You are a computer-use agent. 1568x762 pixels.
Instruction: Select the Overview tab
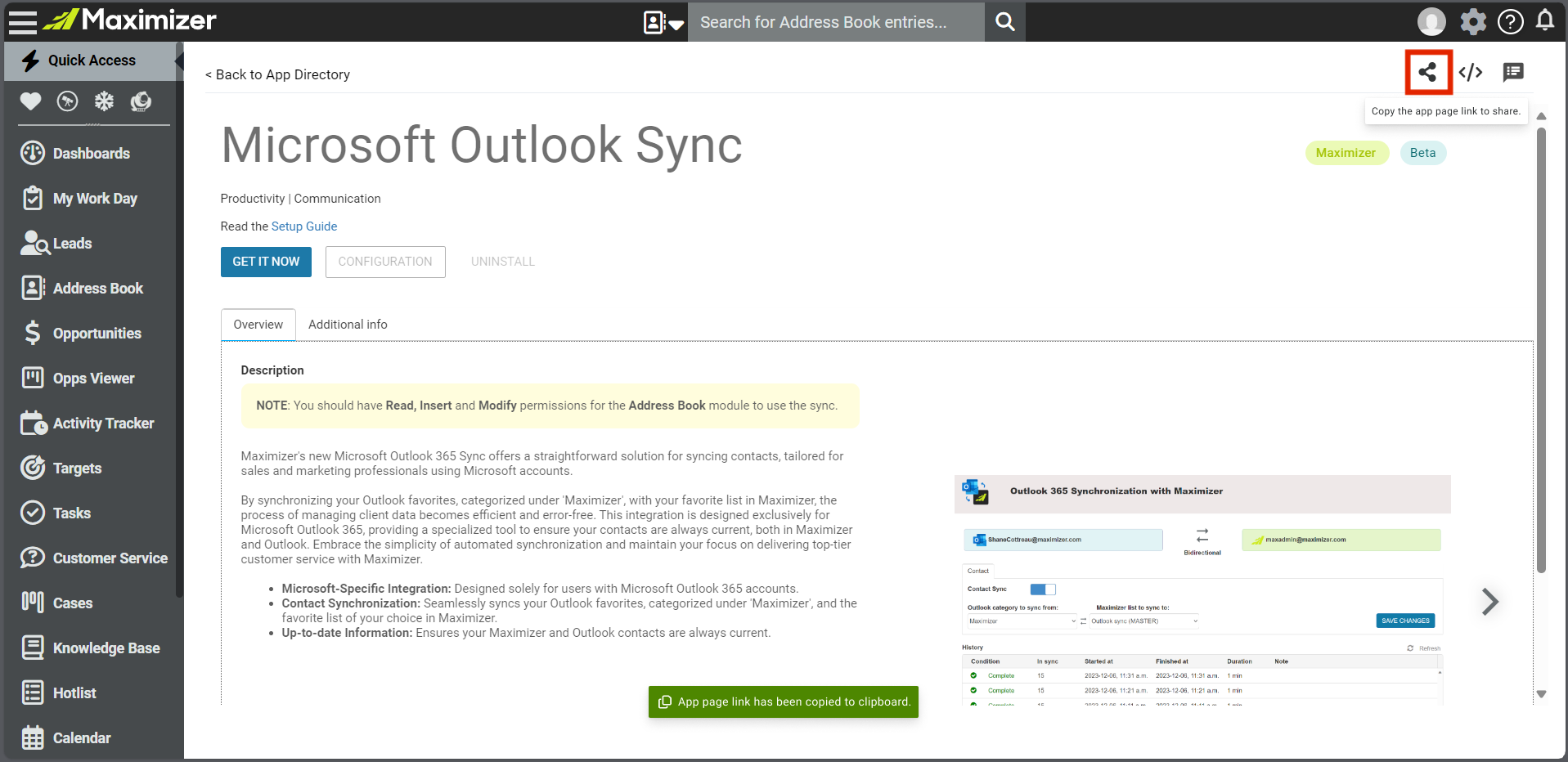coord(258,325)
